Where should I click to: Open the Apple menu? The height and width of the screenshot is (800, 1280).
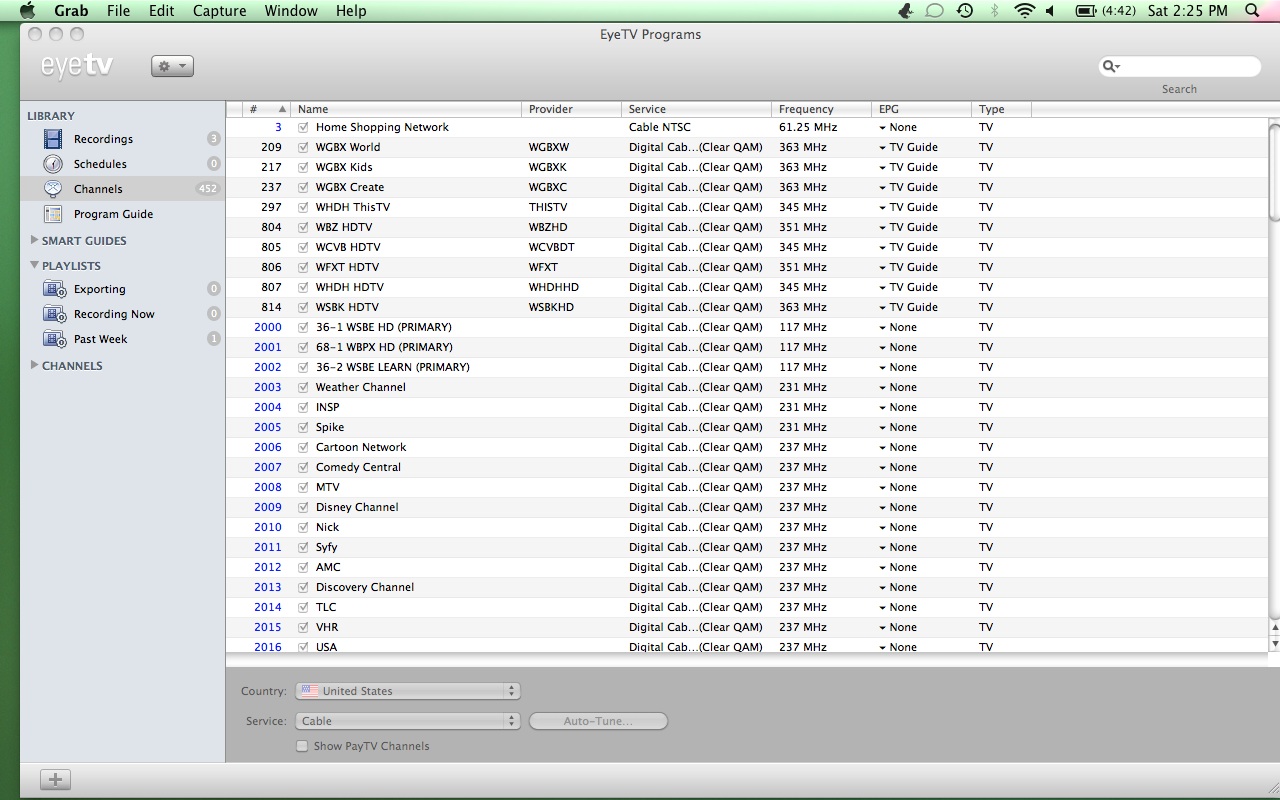pyautogui.click(x=27, y=11)
